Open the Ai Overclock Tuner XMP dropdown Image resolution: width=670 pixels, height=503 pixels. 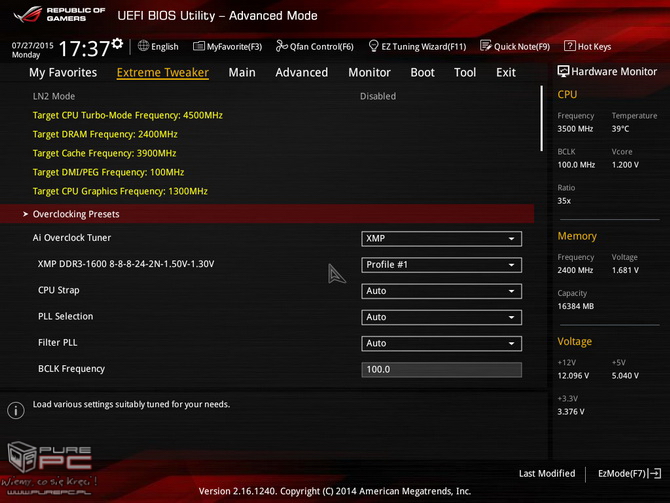pos(441,238)
